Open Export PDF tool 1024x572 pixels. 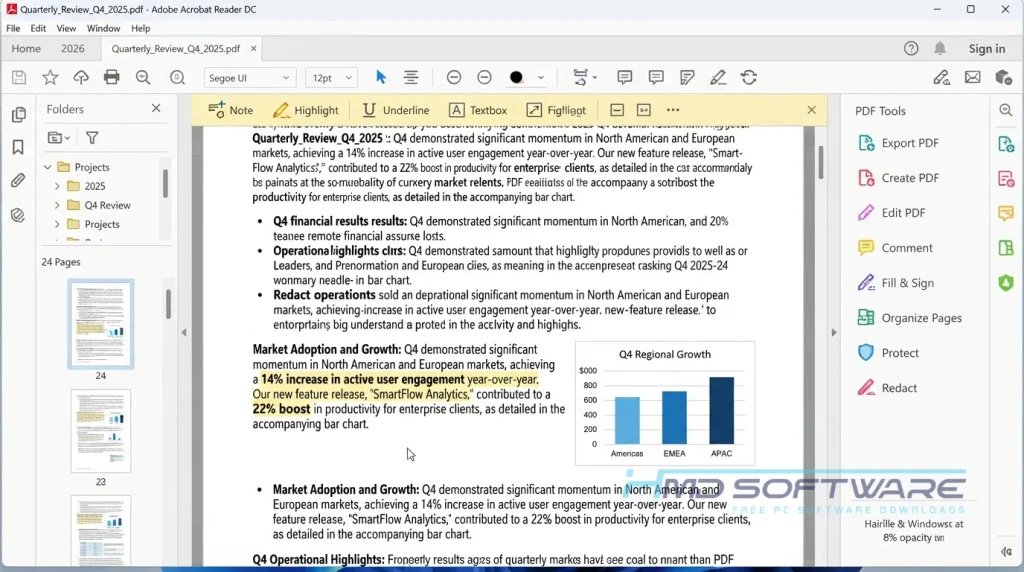[x=898, y=143]
